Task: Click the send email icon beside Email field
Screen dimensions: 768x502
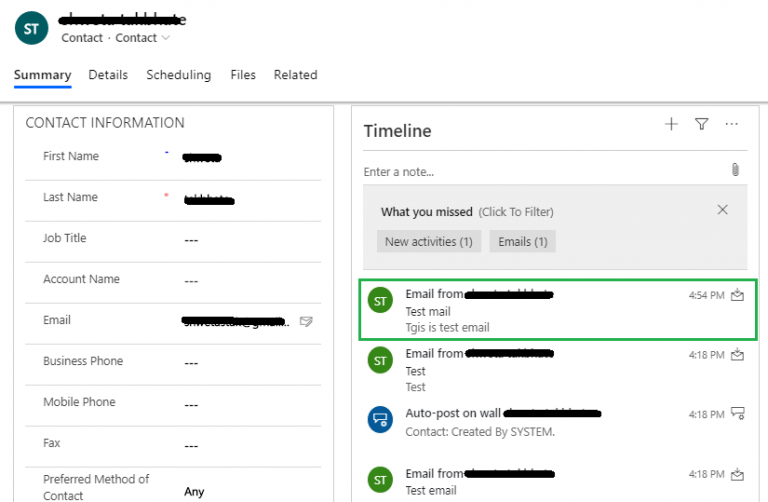Action: [x=307, y=321]
